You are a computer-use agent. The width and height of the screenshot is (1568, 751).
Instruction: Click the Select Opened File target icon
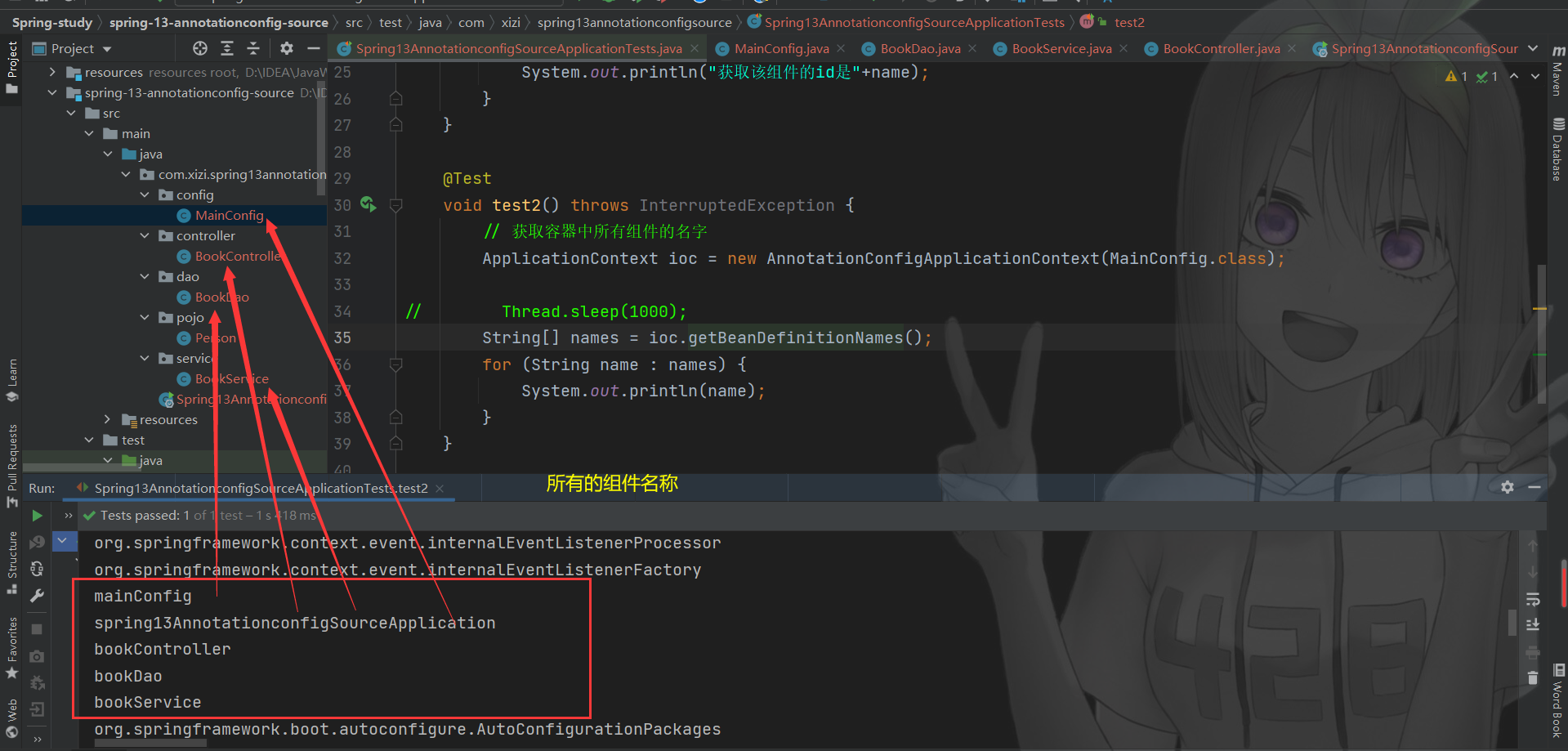[x=200, y=48]
